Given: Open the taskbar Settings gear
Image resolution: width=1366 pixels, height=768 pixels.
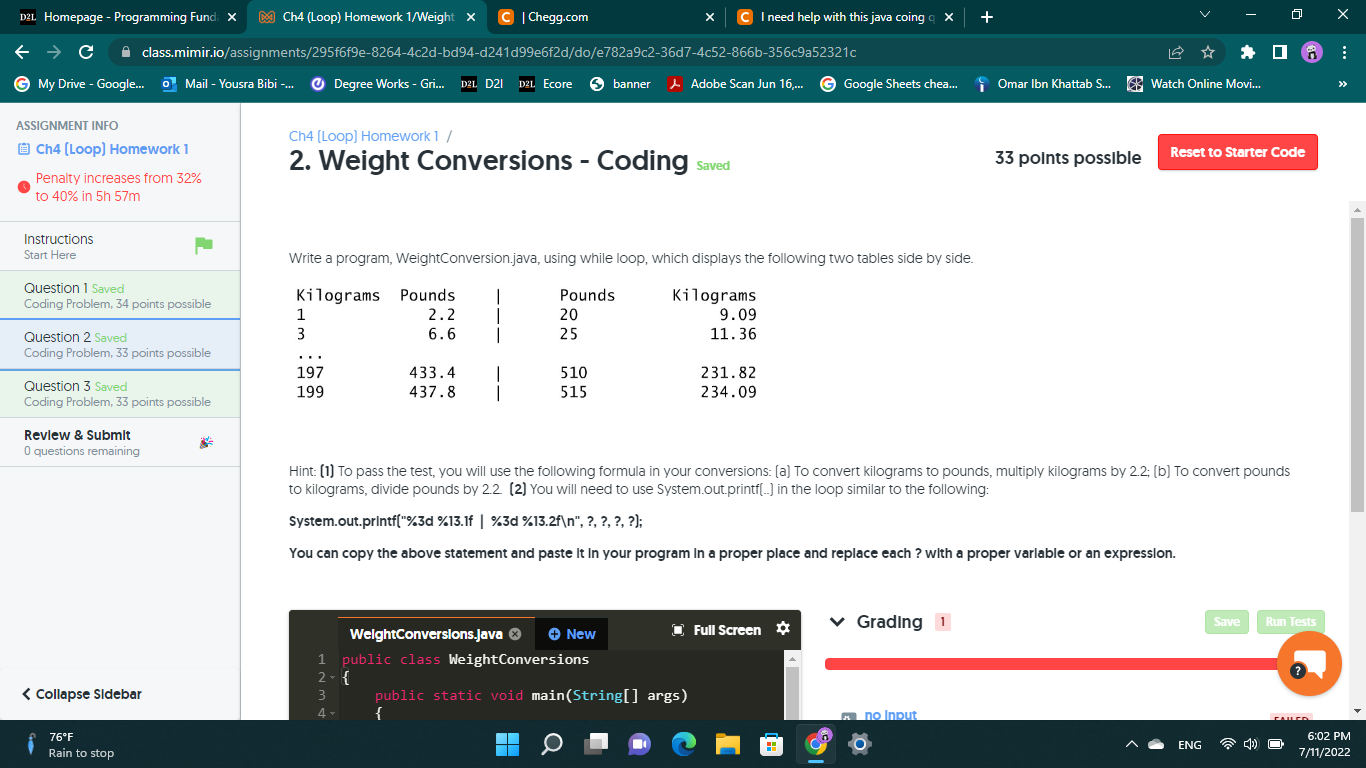Looking at the screenshot, I should click(x=858, y=744).
